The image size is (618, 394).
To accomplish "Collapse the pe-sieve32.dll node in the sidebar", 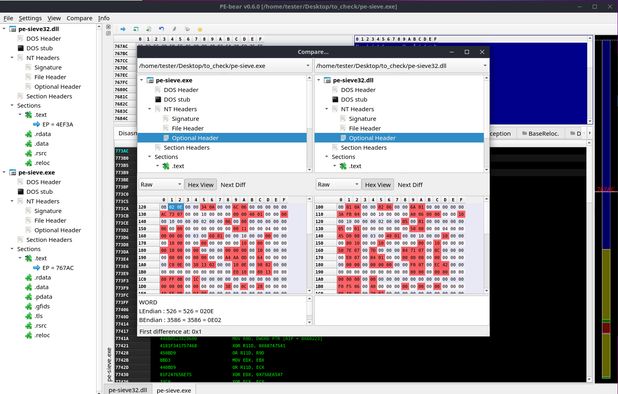I will (x=4, y=29).
